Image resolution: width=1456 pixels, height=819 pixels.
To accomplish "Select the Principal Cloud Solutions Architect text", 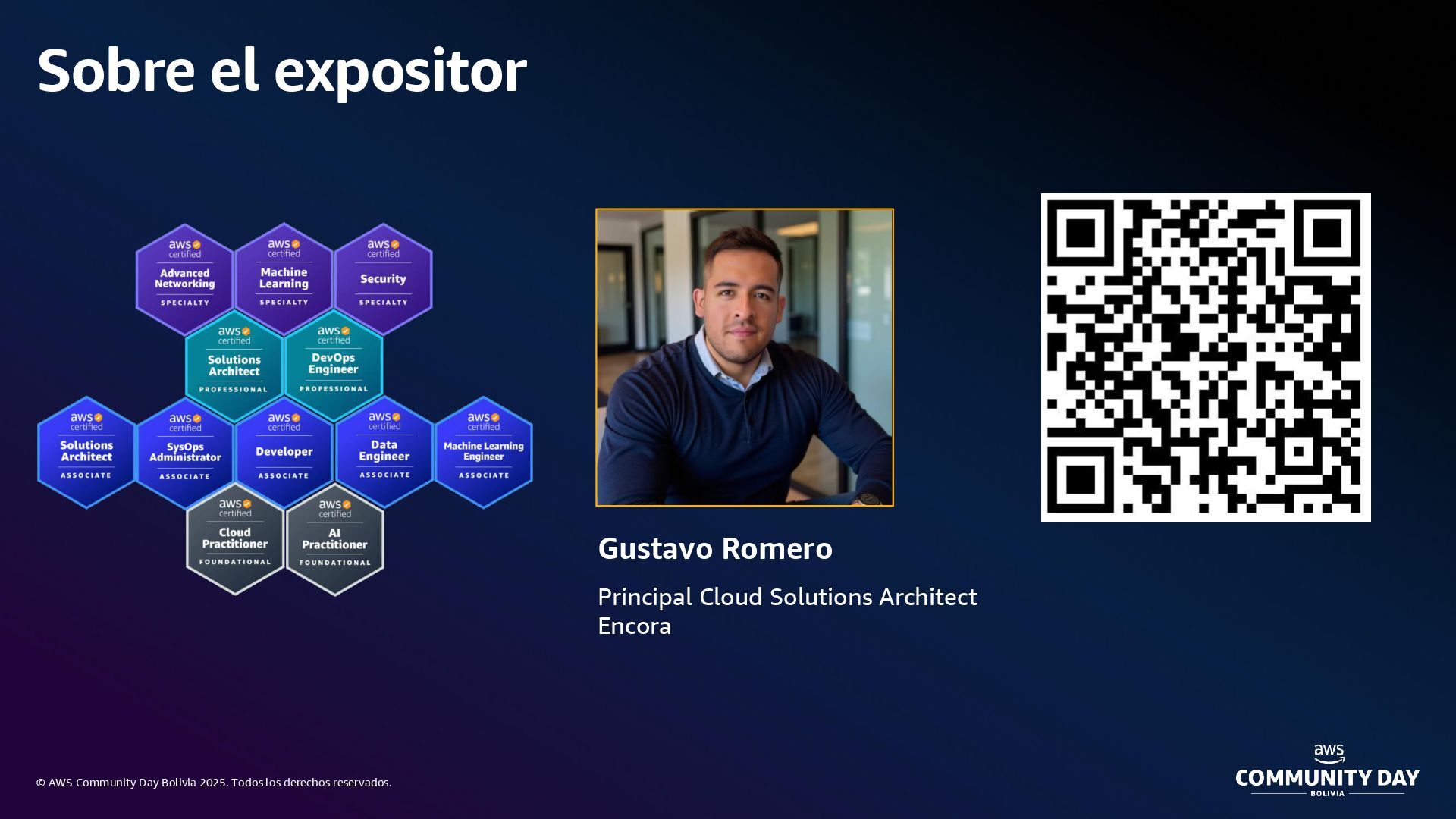I will point(787,598).
